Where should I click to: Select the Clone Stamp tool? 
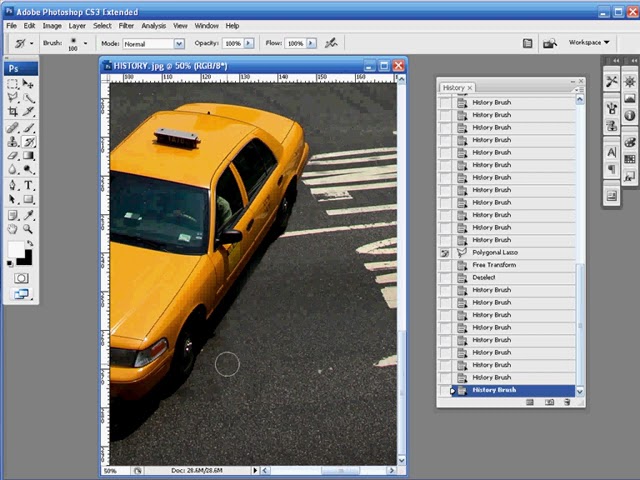coord(13,142)
